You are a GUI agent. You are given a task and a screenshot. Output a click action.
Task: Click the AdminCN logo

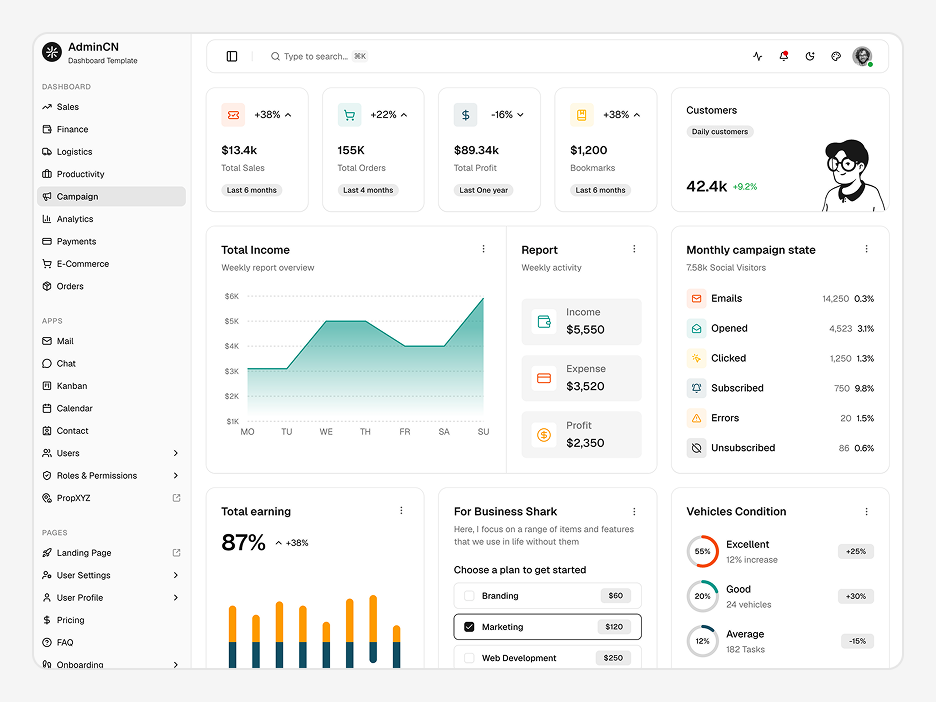[x=52, y=52]
